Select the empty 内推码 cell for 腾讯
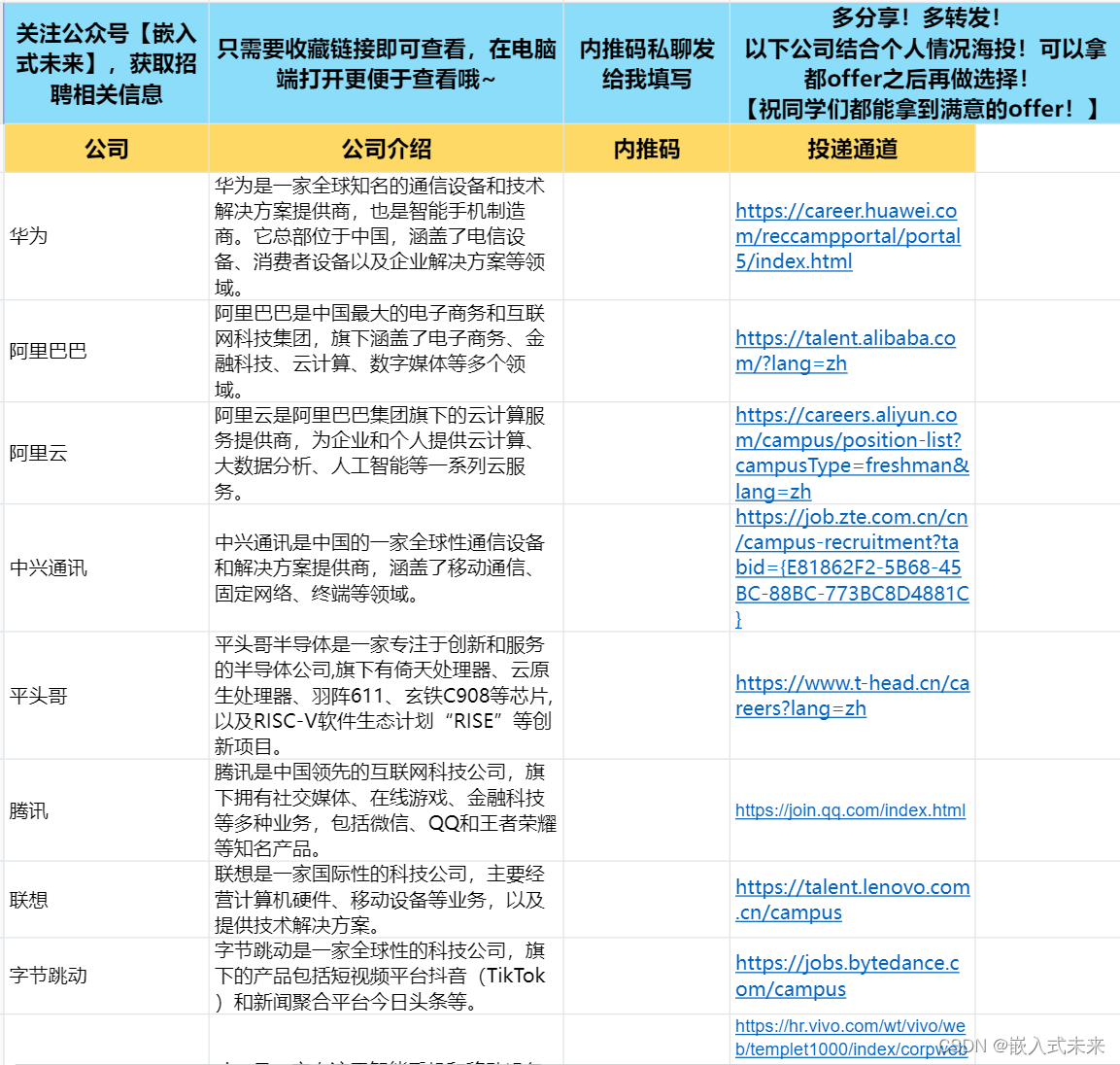This screenshot has height=1065, width=1120. [646, 810]
